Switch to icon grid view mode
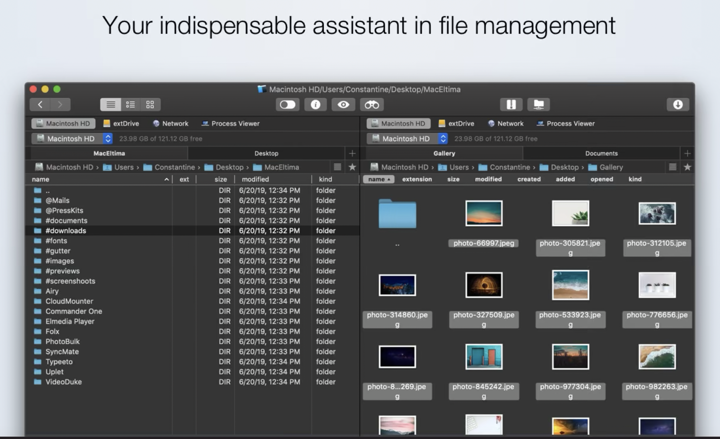720x439 pixels. click(150, 105)
